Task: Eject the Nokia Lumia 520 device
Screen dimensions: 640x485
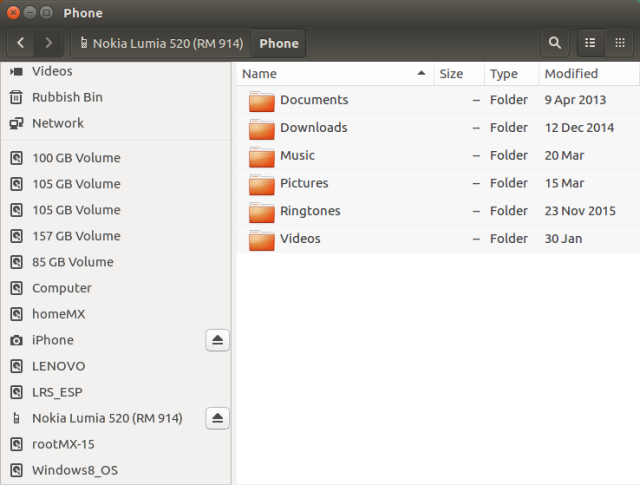Action: coord(219,418)
